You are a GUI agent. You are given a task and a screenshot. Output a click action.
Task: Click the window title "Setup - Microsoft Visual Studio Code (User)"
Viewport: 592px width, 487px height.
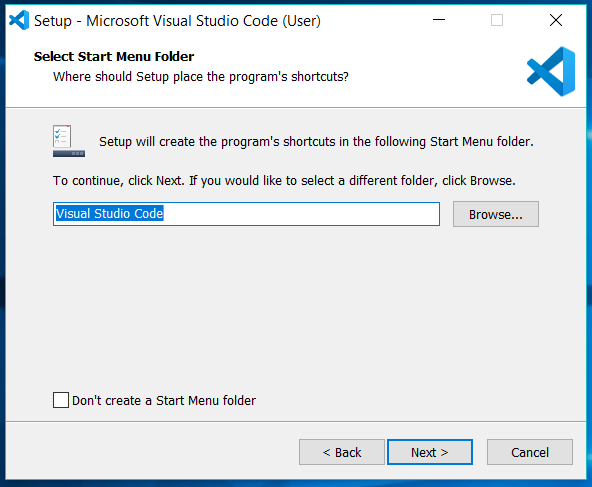click(x=177, y=21)
